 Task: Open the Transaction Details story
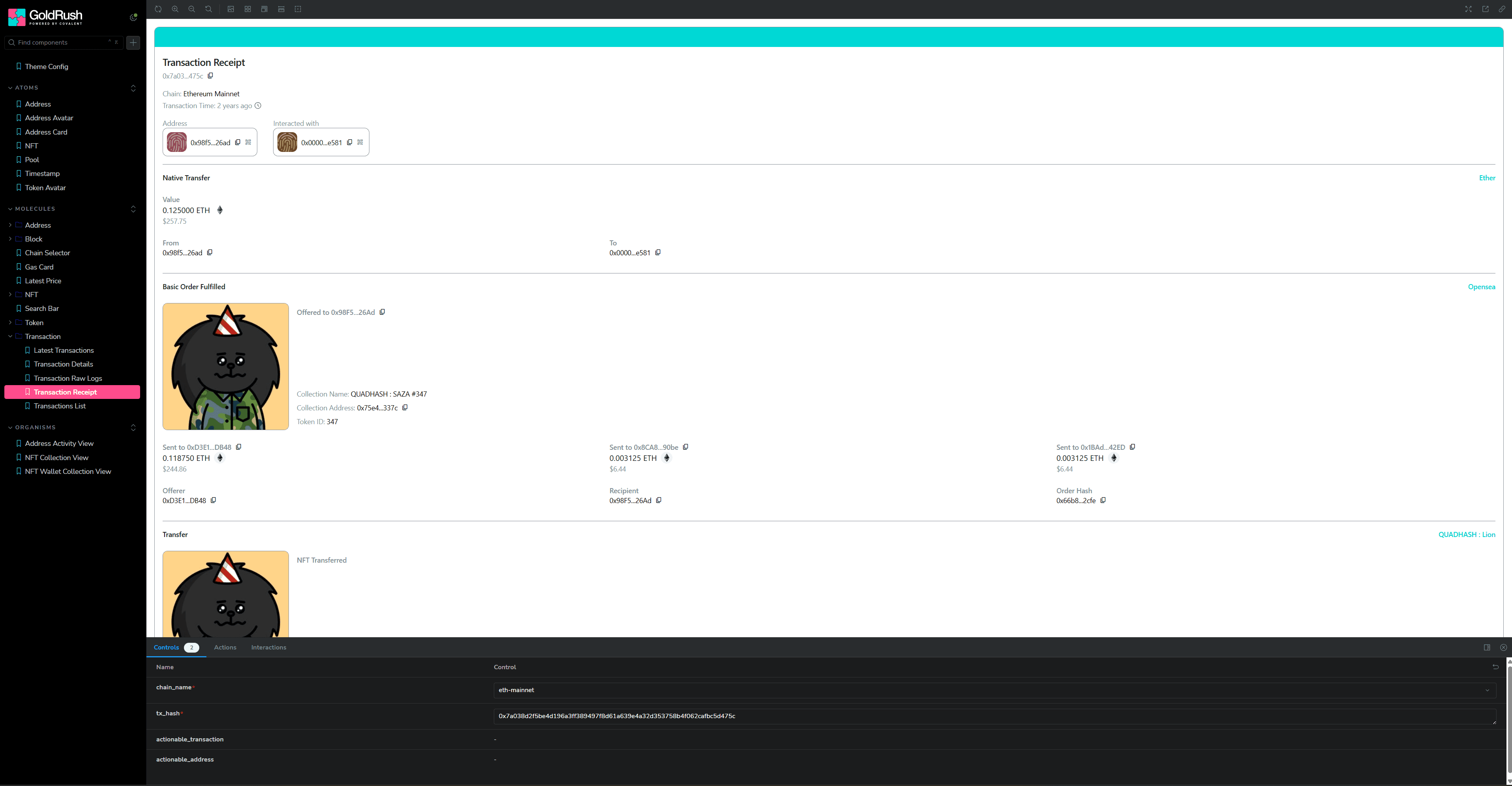pyautogui.click(x=64, y=365)
